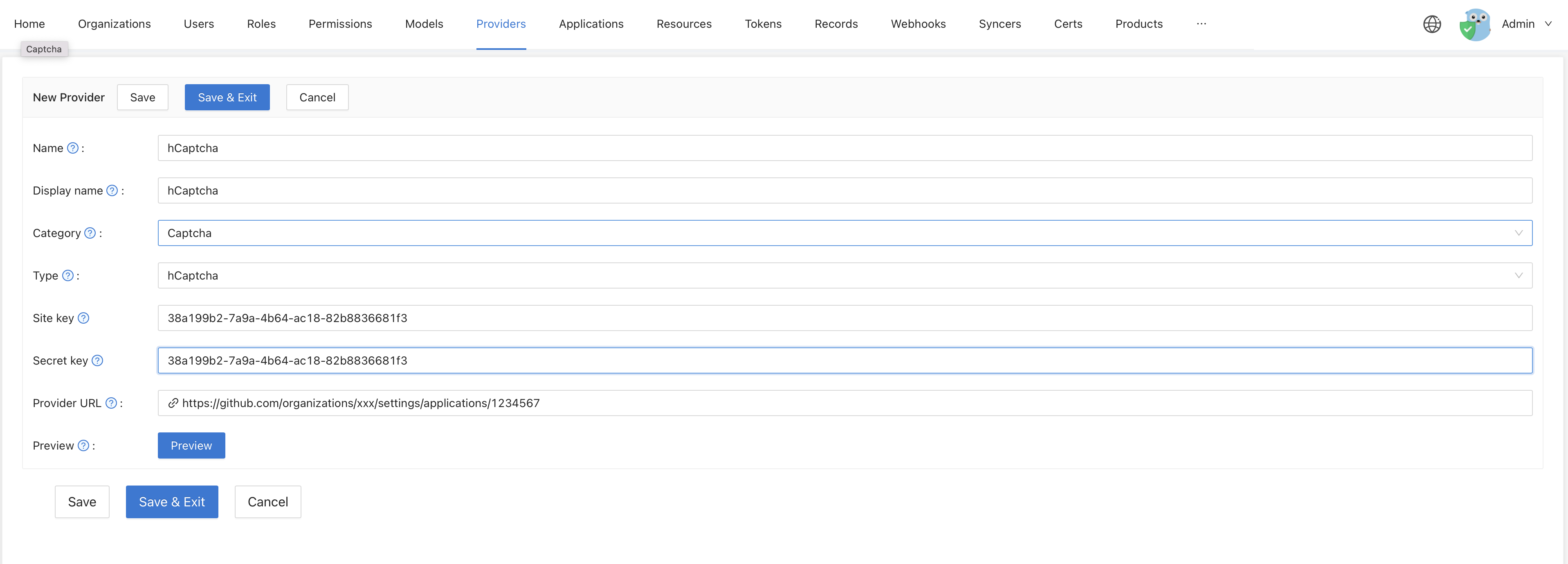Open the more navigation items ellipsis
Image resolution: width=1568 pixels, height=564 pixels.
point(1201,24)
